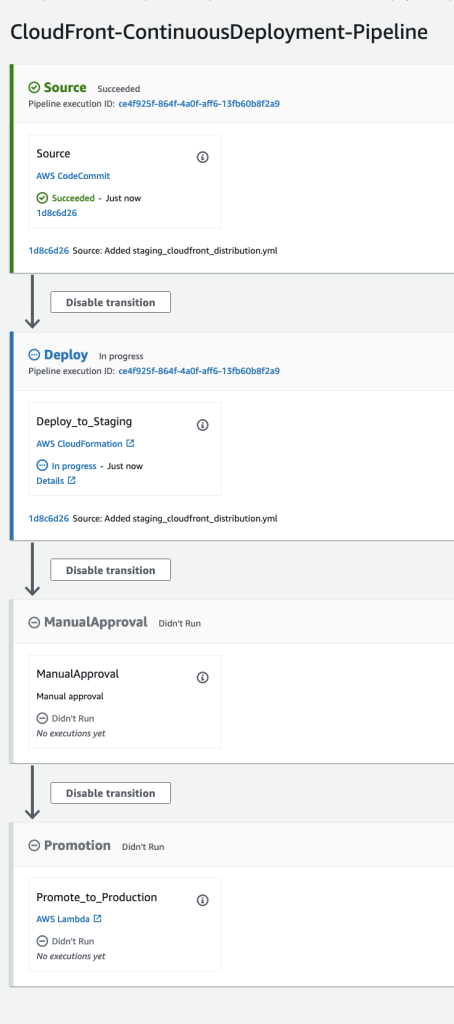Click info icon on Deploy_to_Staging card

tap(203, 425)
